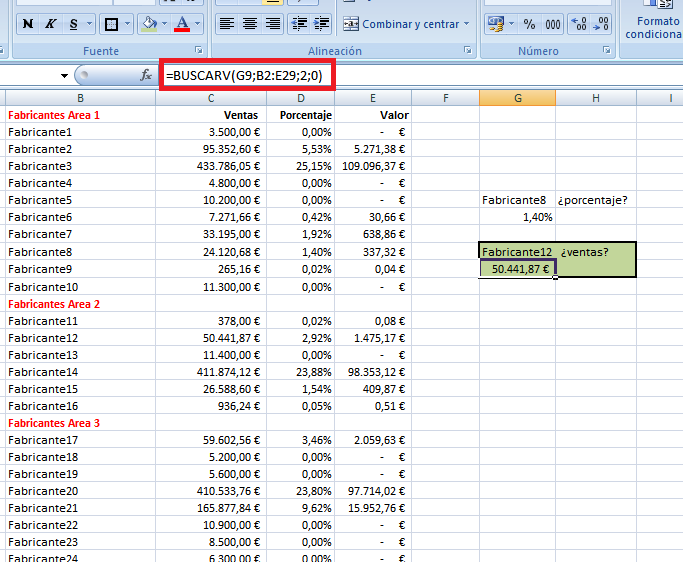Select the column G header
Image resolution: width=683 pixels, height=562 pixels.
point(517,97)
